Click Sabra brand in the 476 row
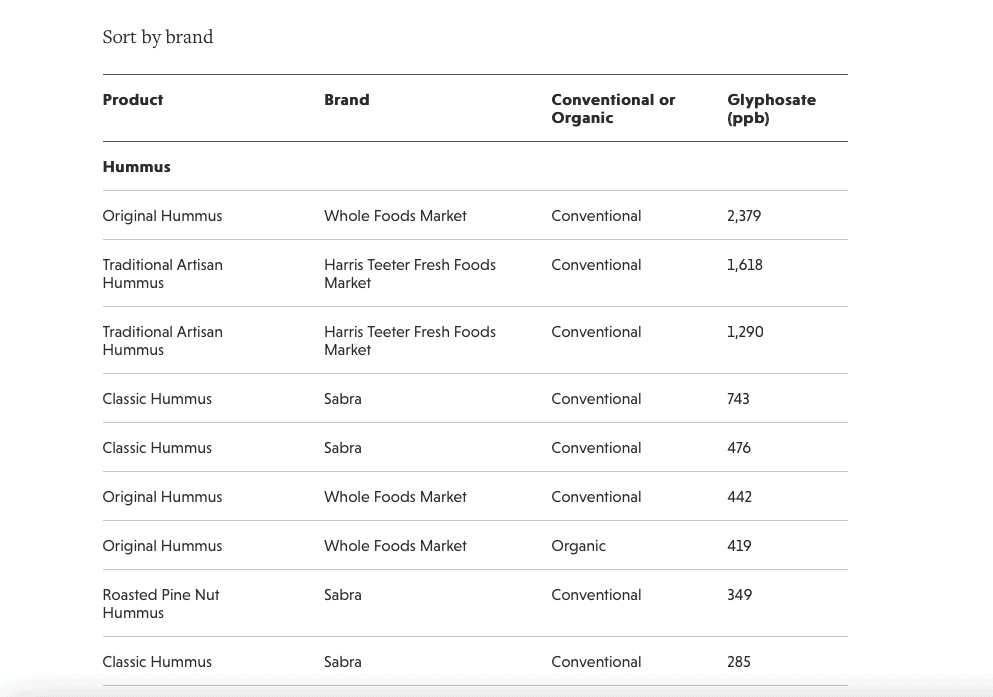The image size is (993, 697). point(343,448)
